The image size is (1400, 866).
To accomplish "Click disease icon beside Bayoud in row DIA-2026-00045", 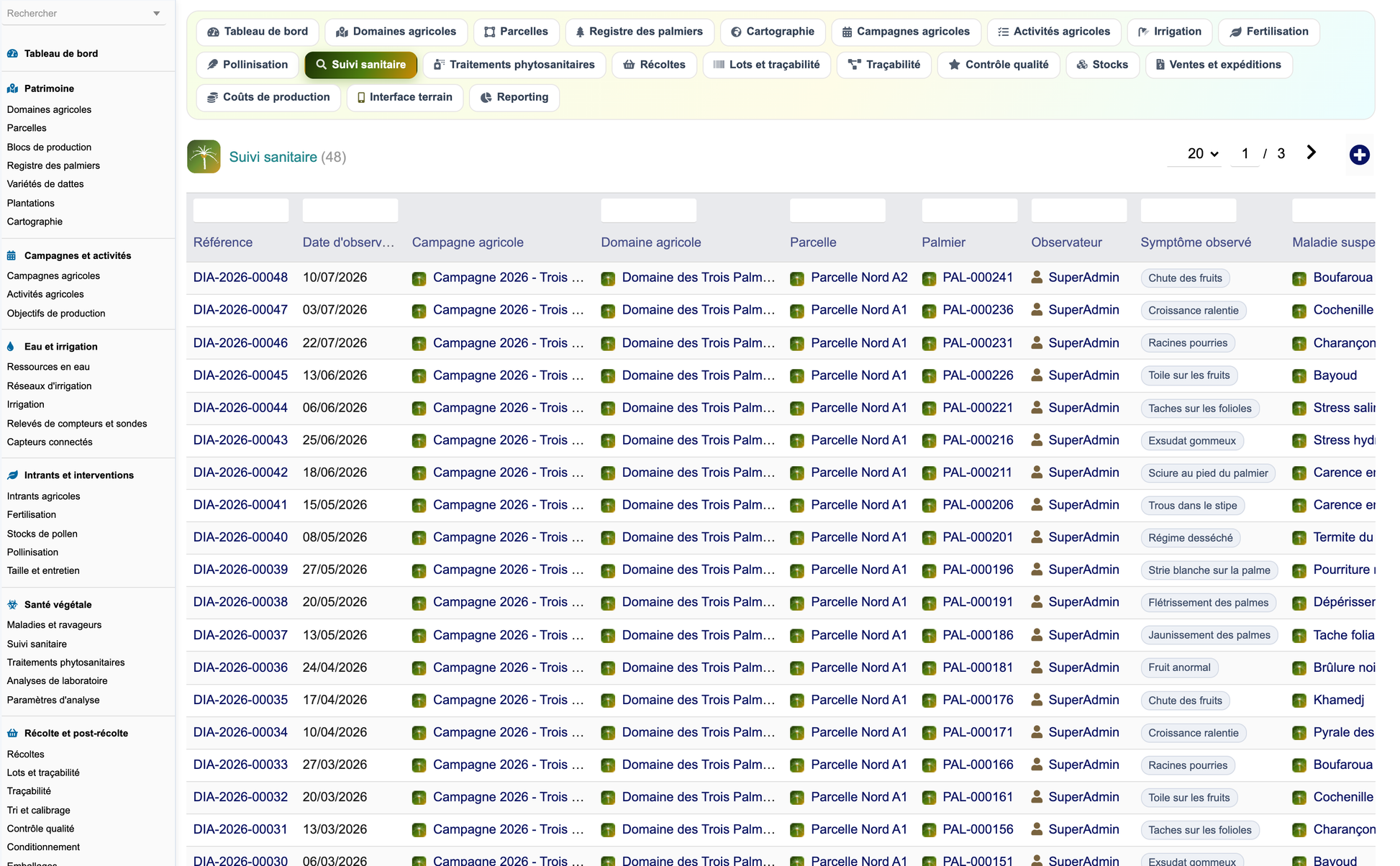I will pos(1299,376).
